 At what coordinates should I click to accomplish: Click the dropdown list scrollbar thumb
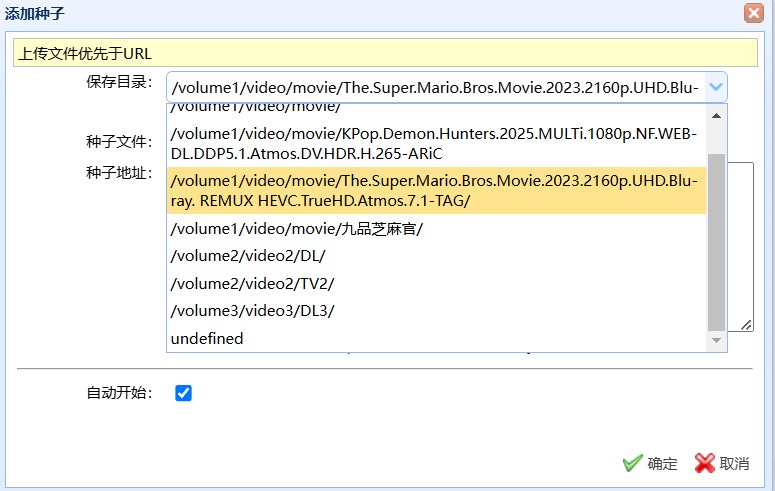coord(716,242)
